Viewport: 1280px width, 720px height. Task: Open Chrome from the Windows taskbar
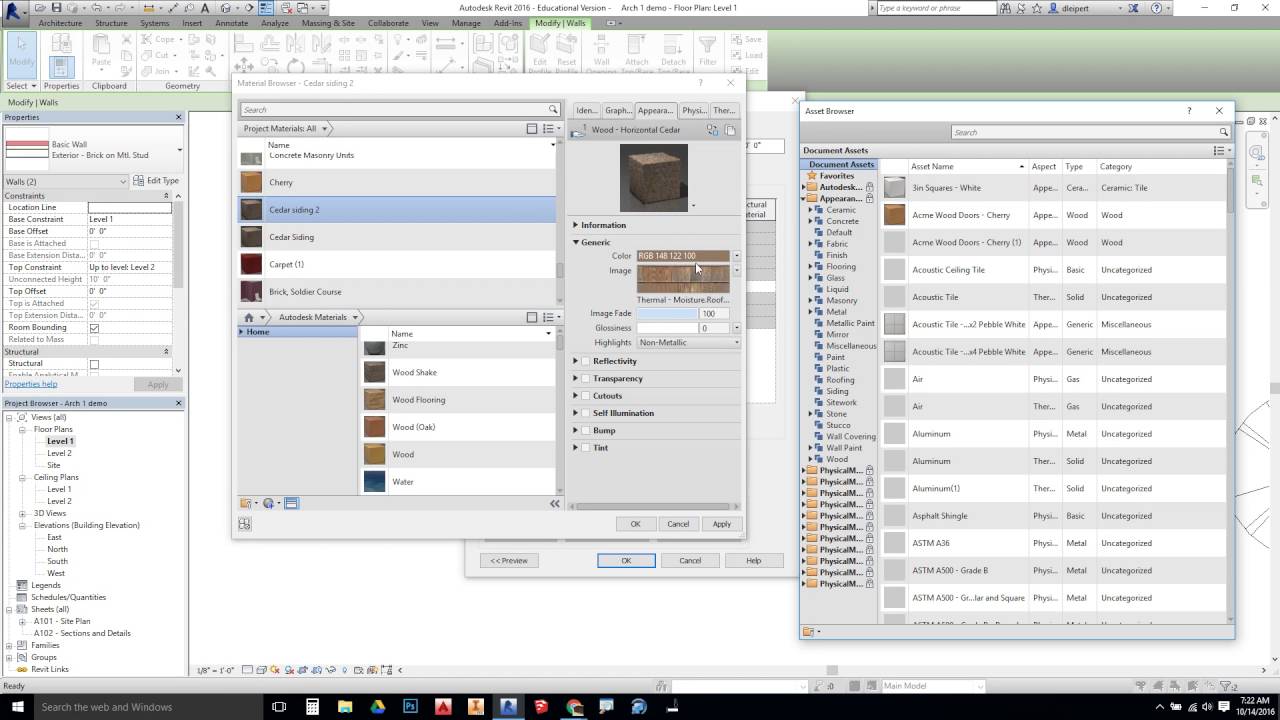574,706
